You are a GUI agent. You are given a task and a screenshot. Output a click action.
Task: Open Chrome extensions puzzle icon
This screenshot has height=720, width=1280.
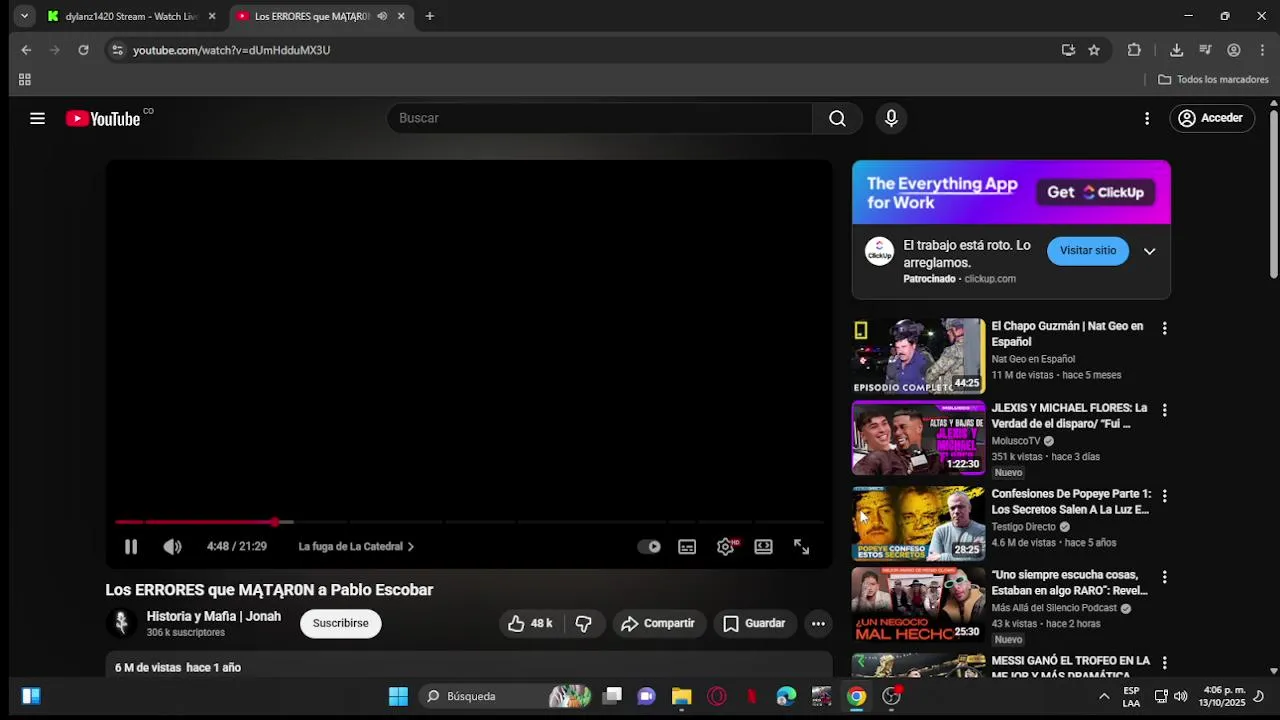tap(1134, 50)
